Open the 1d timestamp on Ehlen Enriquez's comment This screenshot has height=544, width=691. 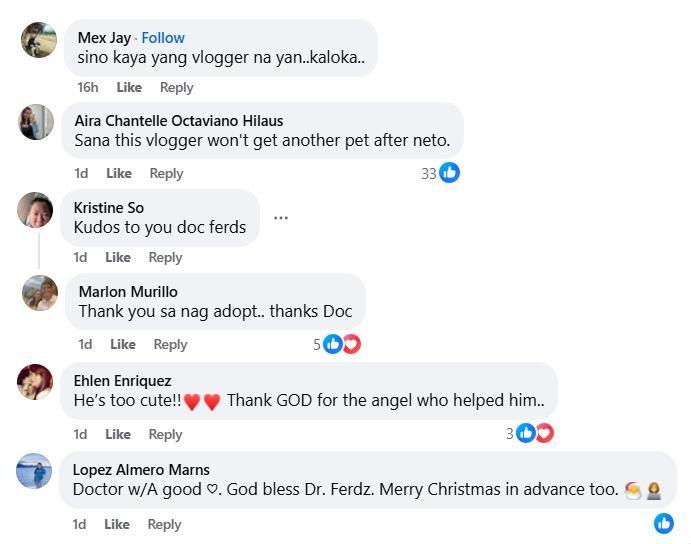[x=82, y=434]
